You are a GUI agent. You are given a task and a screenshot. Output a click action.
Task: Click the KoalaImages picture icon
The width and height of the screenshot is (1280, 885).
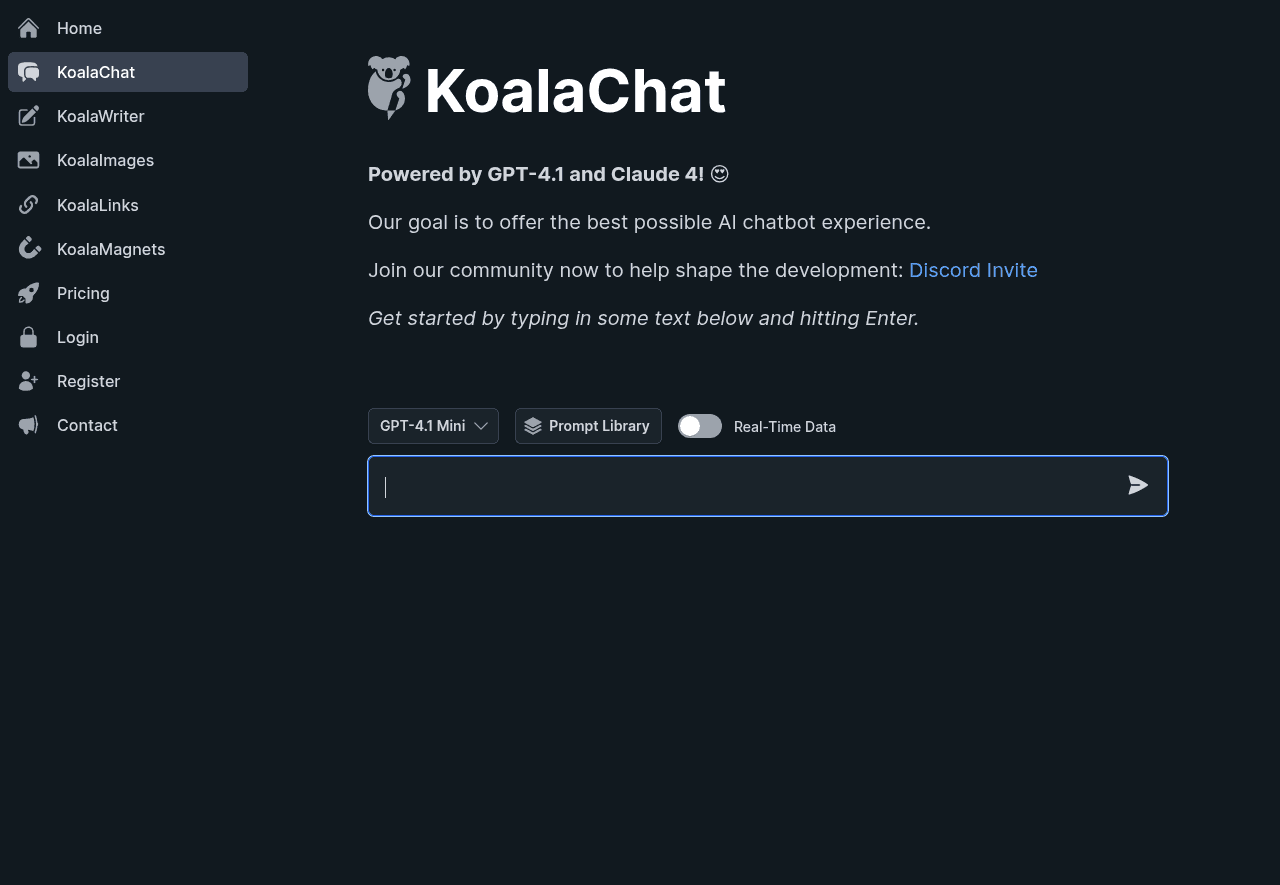coord(28,160)
